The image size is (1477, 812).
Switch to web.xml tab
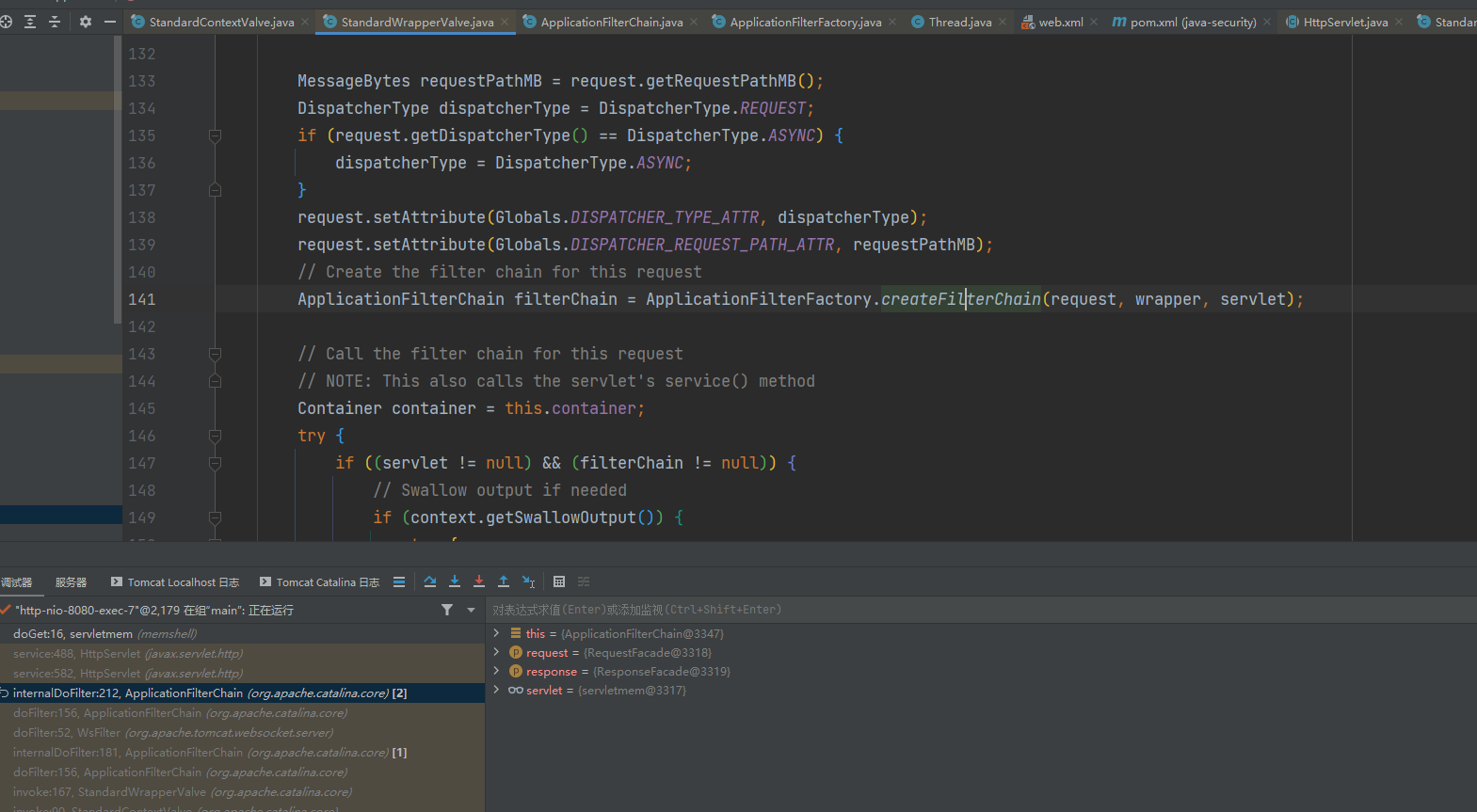tap(1061, 22)
